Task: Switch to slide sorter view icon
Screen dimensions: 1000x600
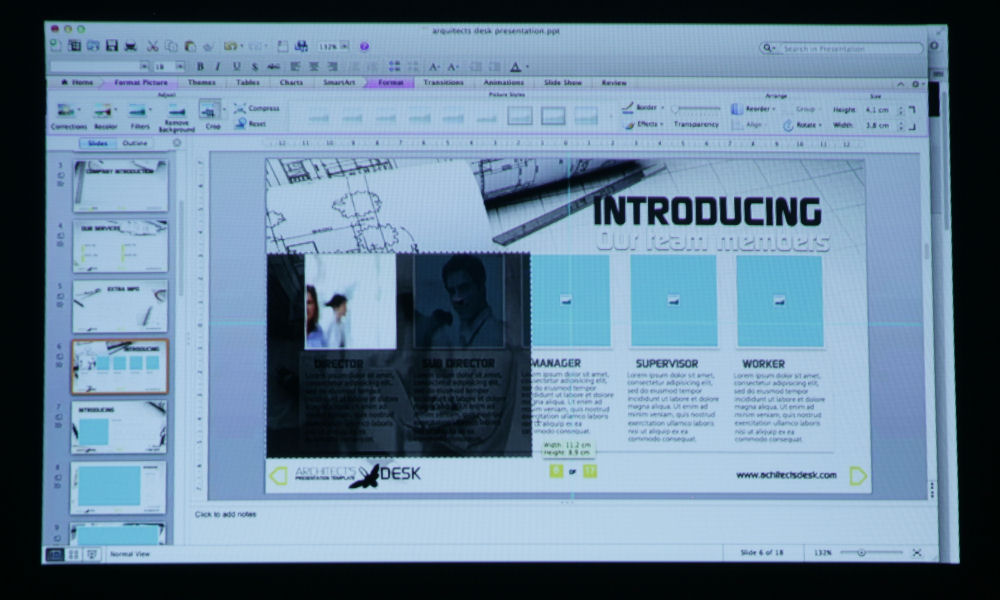Action: [x=73, y=553]
